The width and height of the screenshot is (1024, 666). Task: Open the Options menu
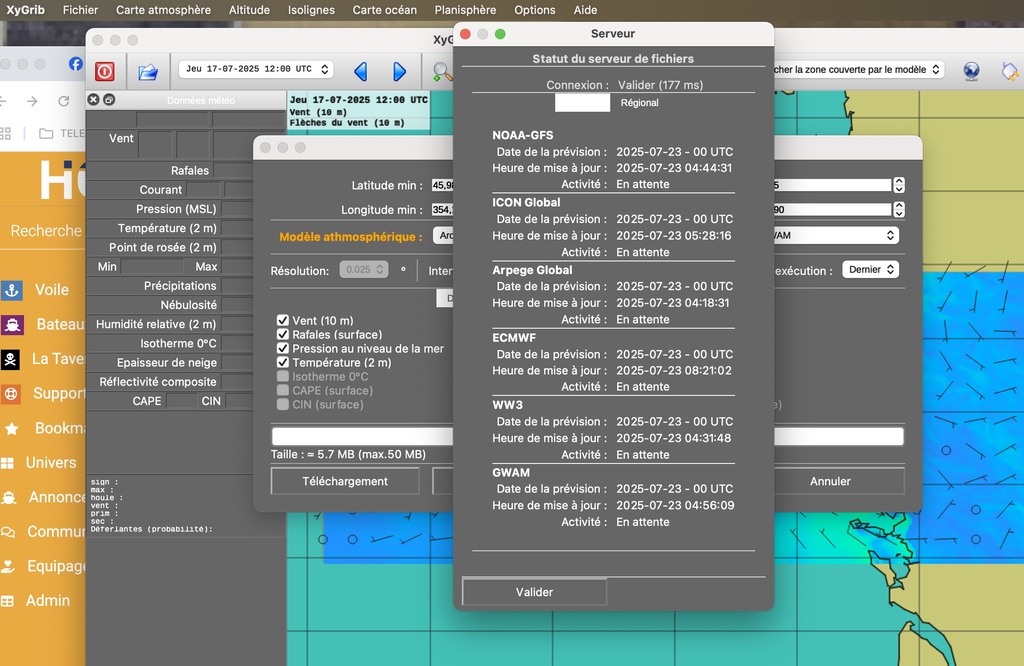(x=535, y=10)
